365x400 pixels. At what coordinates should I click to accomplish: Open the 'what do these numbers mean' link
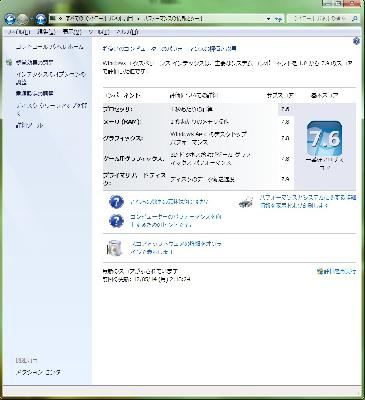pyautogui.click(x=169, y=202)
